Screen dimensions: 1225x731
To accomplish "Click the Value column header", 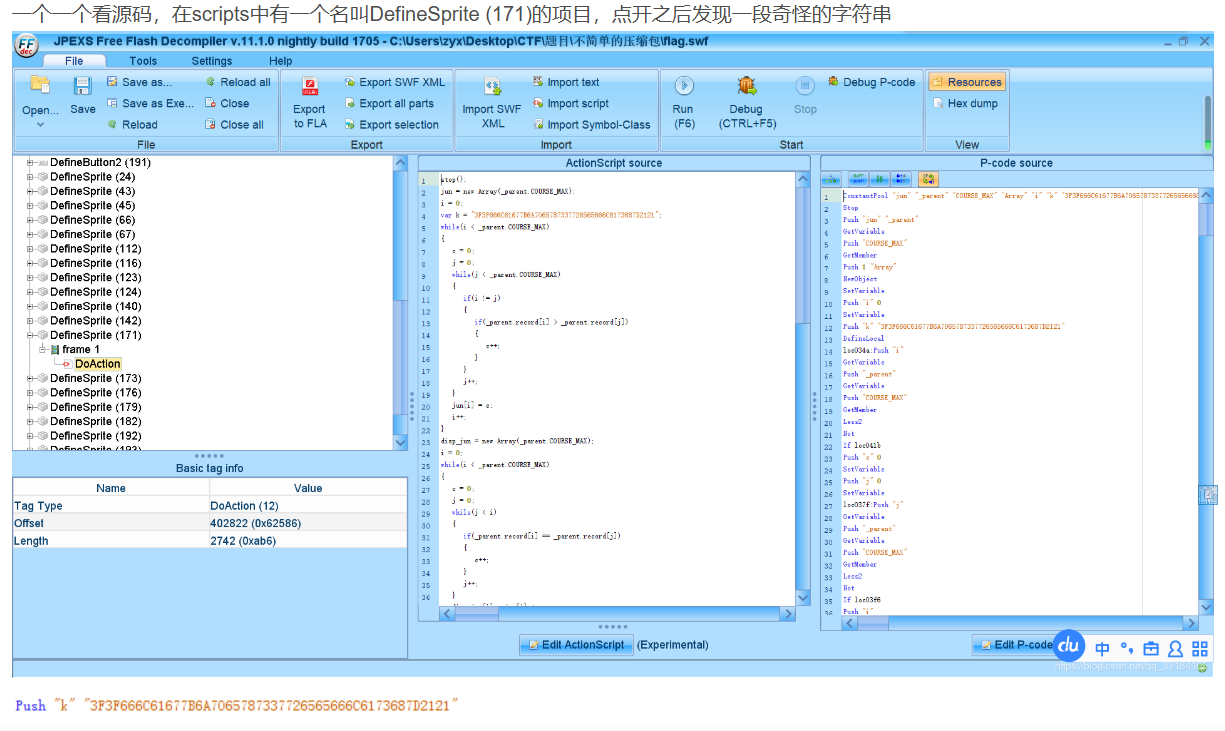I will [x=308, y=488].
